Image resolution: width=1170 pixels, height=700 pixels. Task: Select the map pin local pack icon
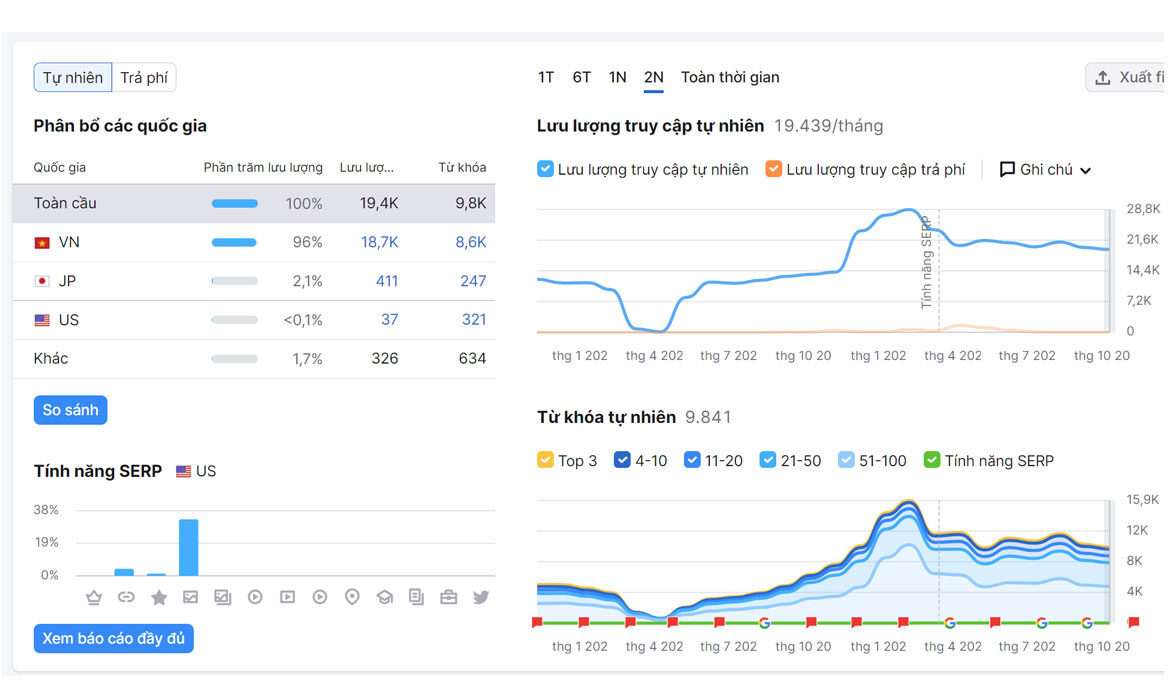pyautogui.click(x=352, y=597)
